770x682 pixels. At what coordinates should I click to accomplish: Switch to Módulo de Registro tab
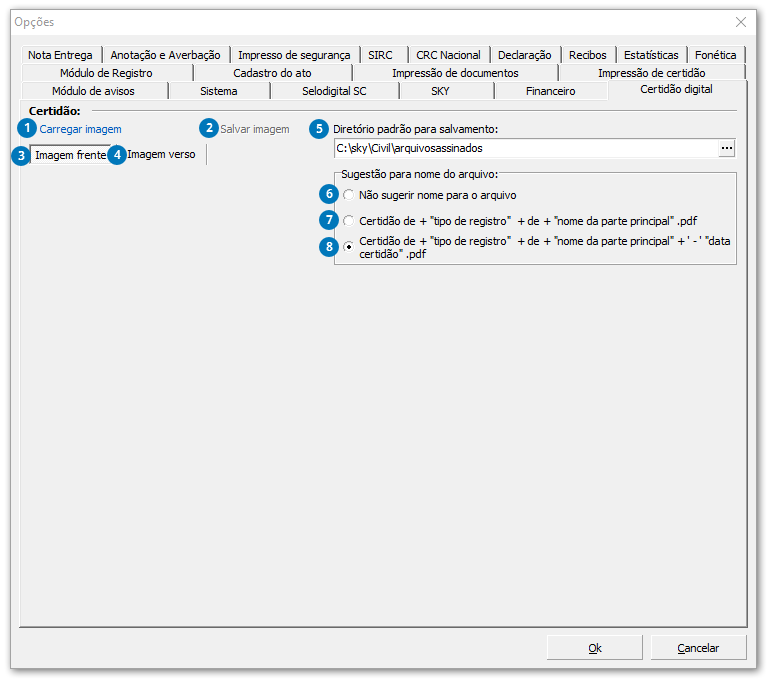[107, 73]
